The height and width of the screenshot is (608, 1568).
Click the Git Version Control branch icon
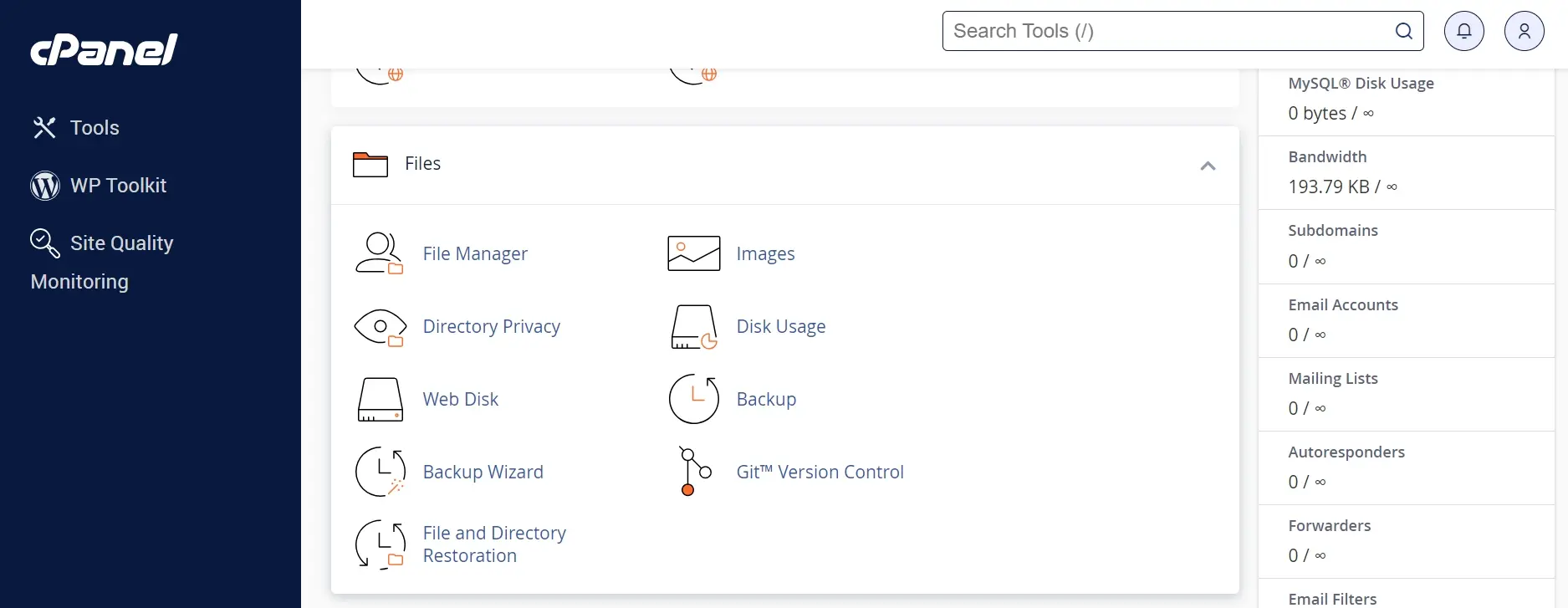[694, 472]
